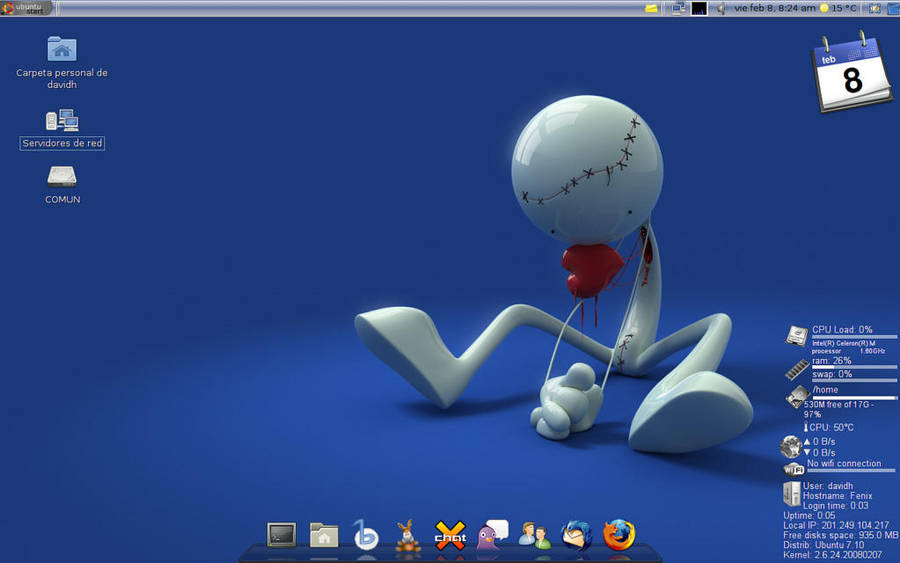Click the picture frame icon in top panel
900x563 pixels.
point(874,8)
